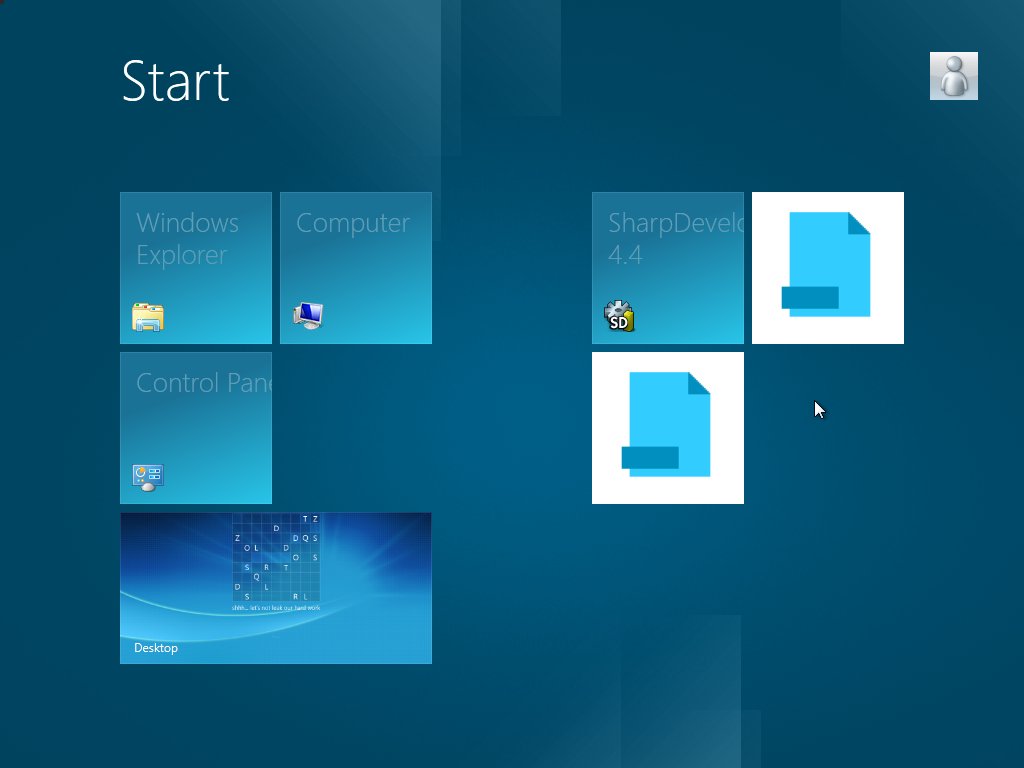Open the Desktop tile
This screenshot has height=768, width=1024.
(x=276, y=588)
